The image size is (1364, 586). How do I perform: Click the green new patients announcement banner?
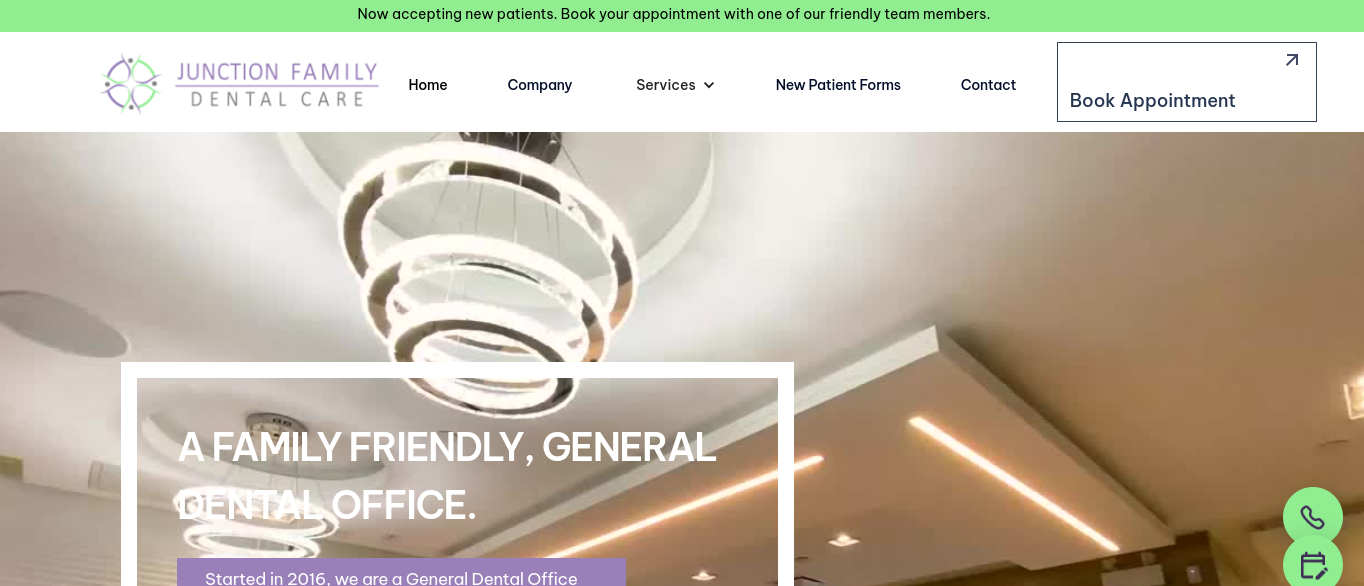point(682,15)
